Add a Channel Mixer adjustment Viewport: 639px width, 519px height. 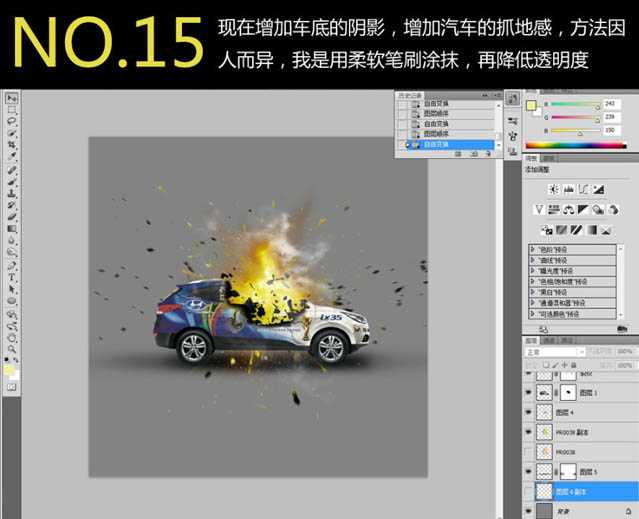pos(613,209)
